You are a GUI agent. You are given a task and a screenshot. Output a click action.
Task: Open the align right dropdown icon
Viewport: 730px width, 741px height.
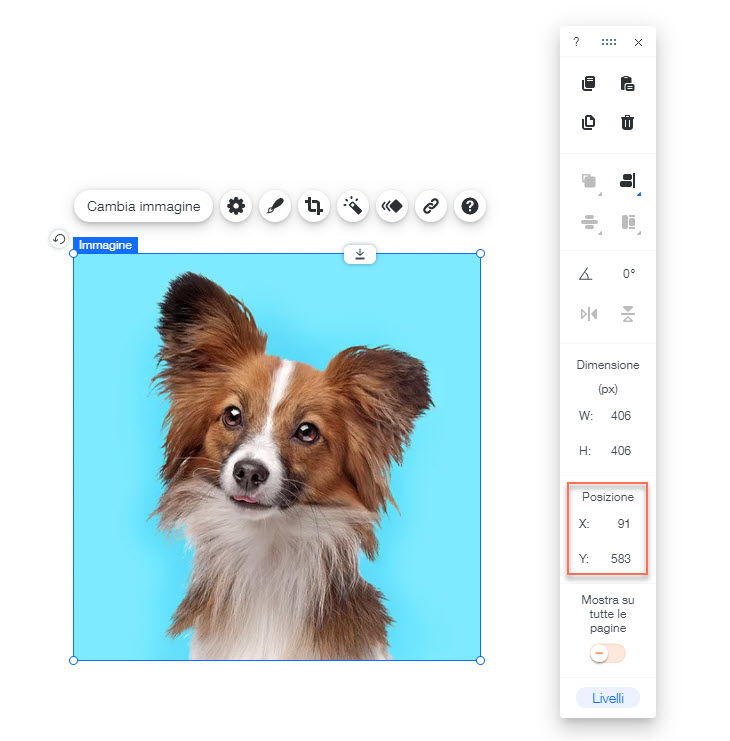pos(628,181)
